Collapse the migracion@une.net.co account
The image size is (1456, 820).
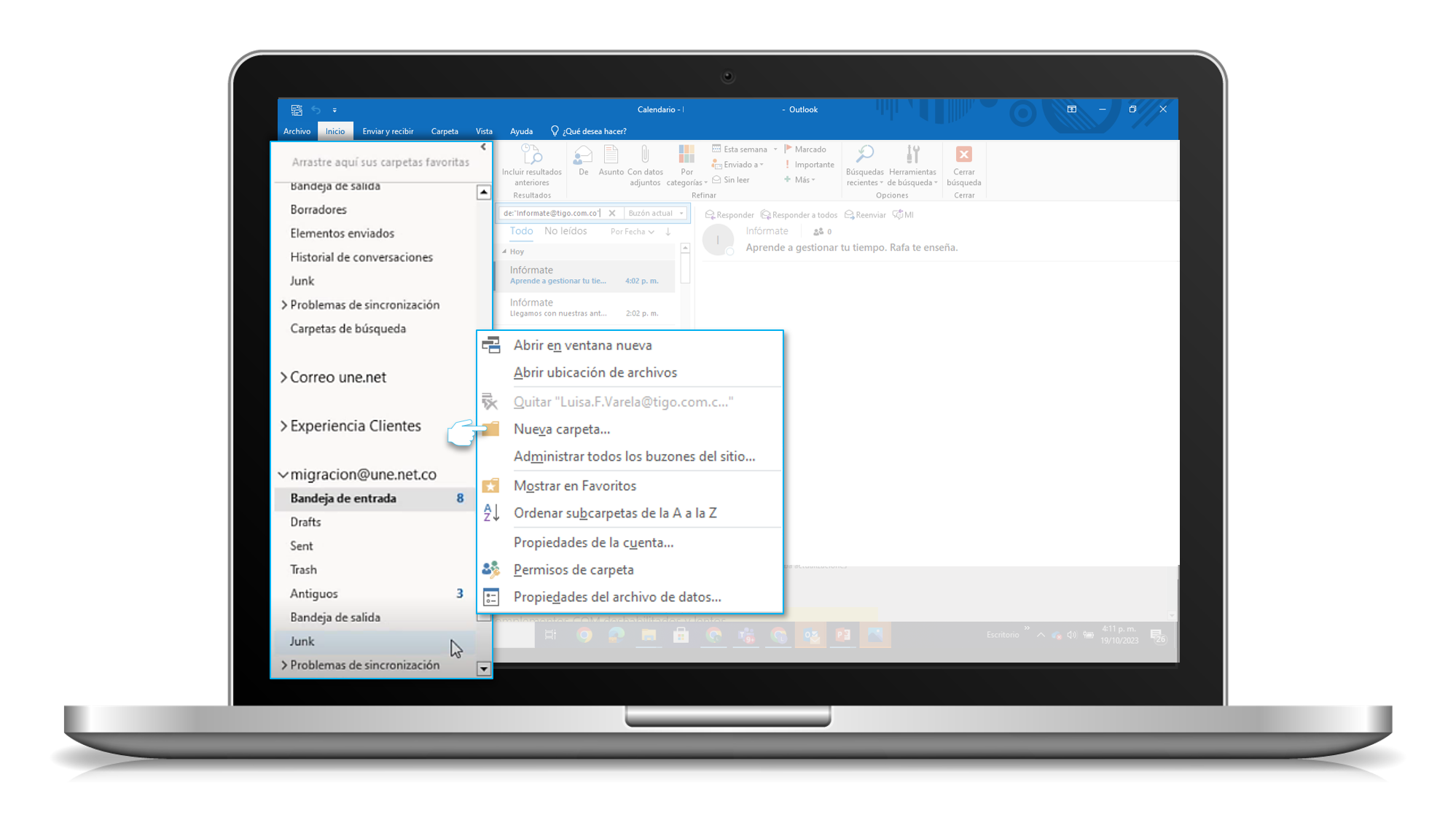(x=283, y=475)
